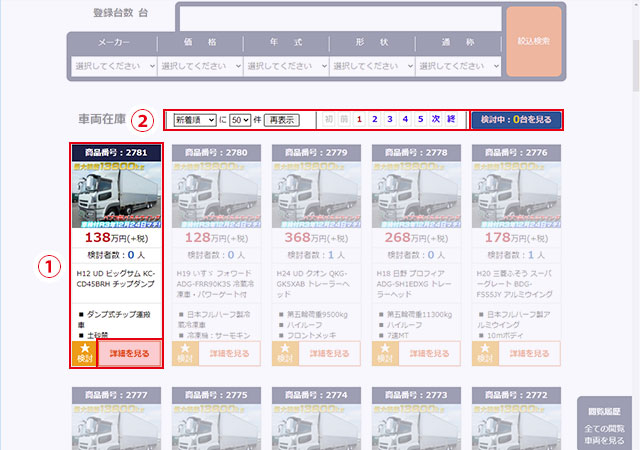Click the 268万円 price text
Image resolution: width=640 pixels, height=450 pixels.
click(416, 238)
